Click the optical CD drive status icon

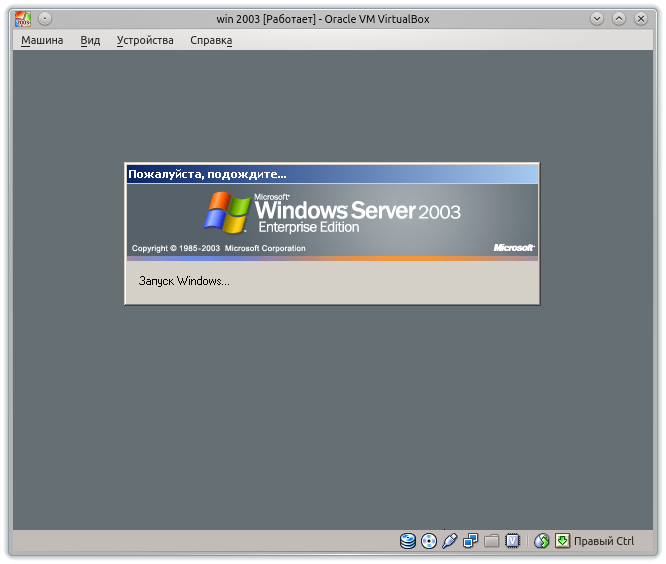tap(429, 541)
